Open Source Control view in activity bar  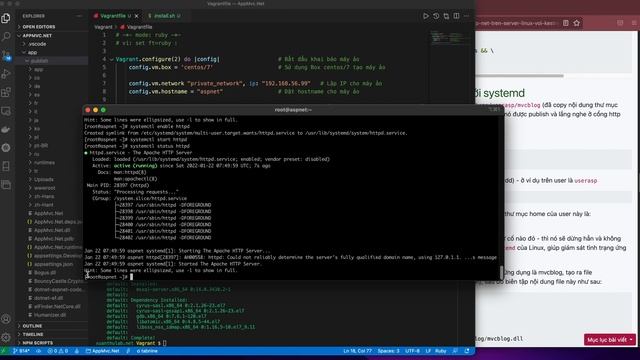tap(6, 55)
